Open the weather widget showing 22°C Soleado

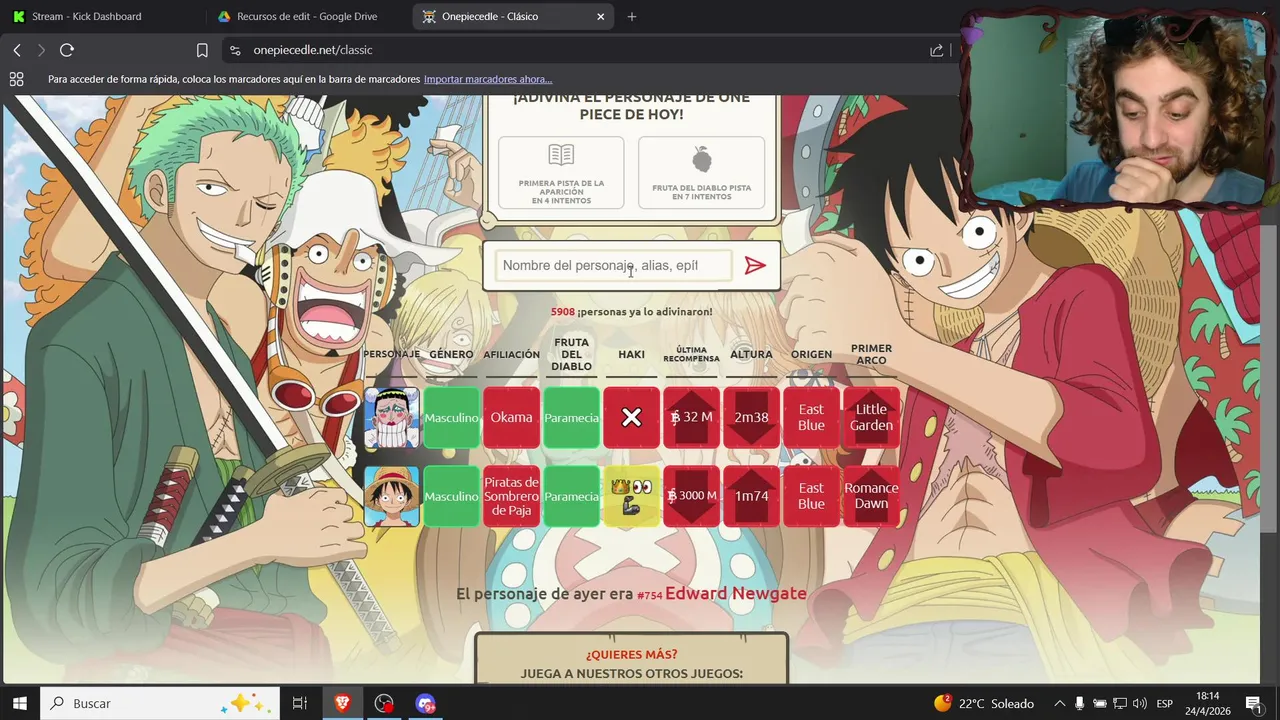click(x=984, y=703)
